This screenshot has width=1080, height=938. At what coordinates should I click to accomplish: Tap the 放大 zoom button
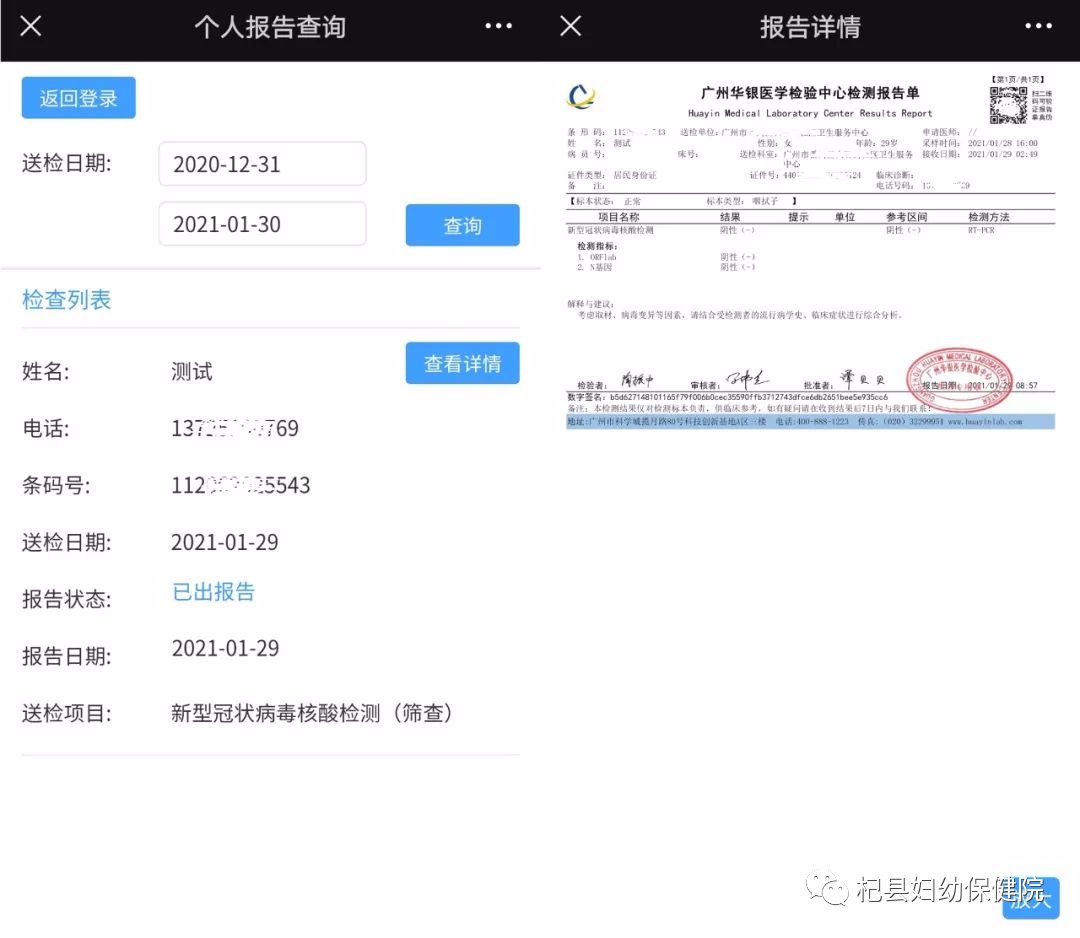coord(1032,899)
